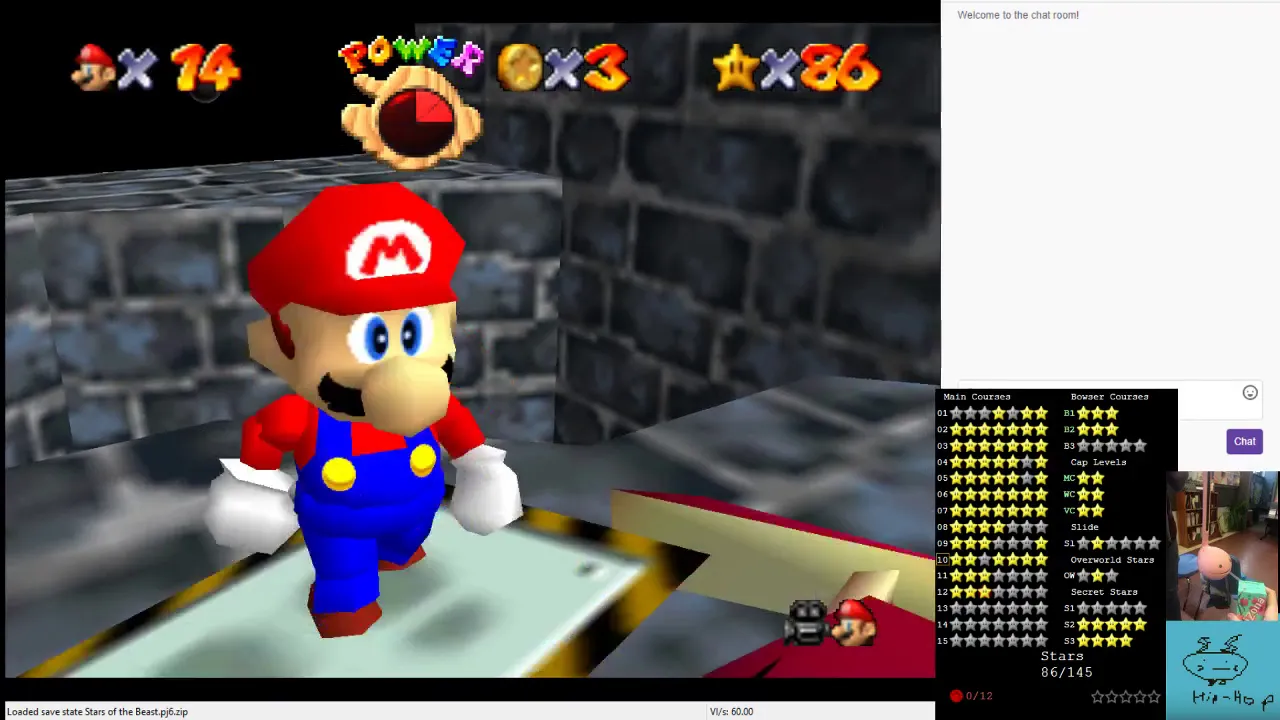Viewport: 1280px width, 720px height.
Task: Click the webcam feed thumbnail
Action: pos(1222,546)
